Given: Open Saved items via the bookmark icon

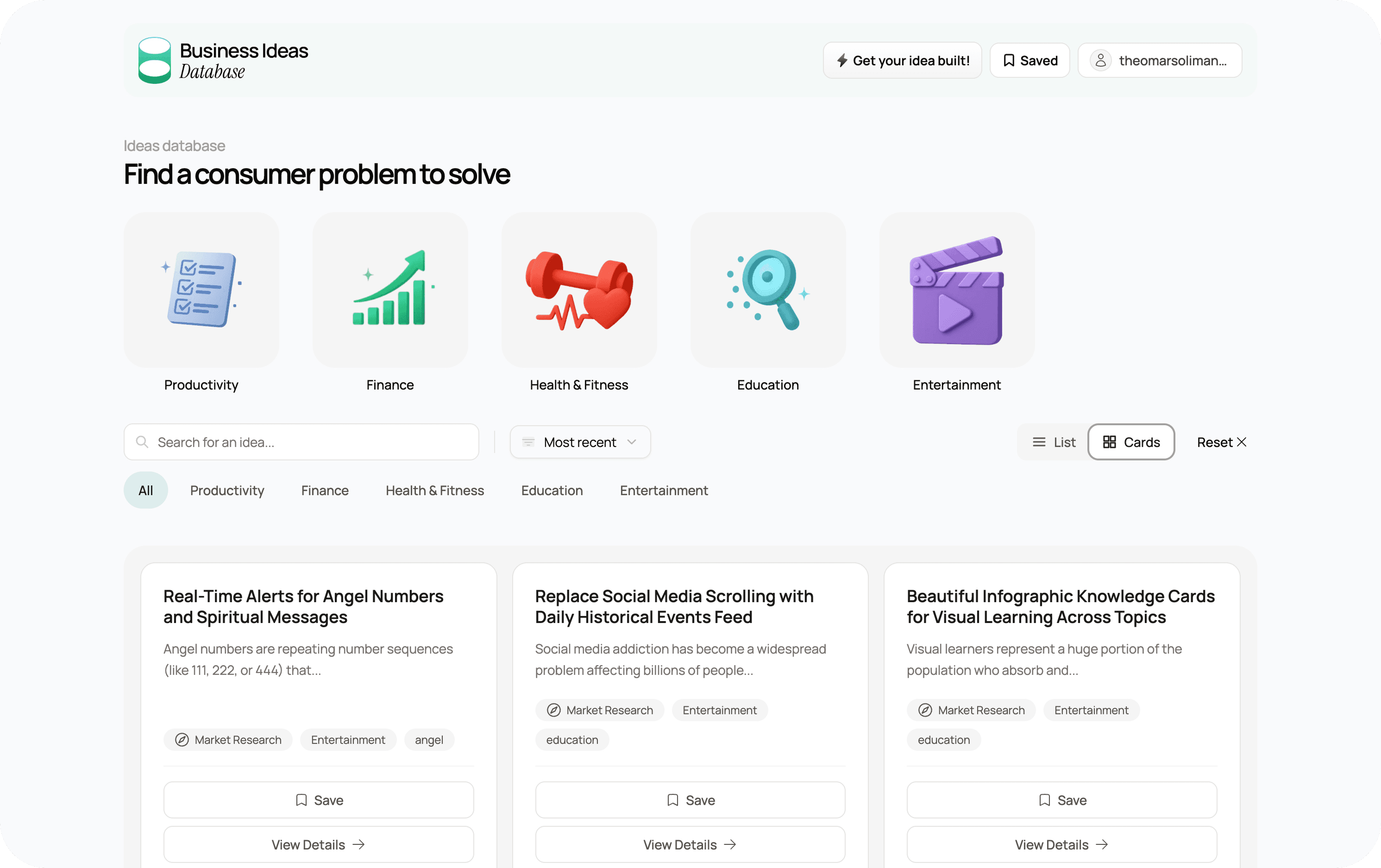Looking at the screenshot, I should click(1010, 60).
